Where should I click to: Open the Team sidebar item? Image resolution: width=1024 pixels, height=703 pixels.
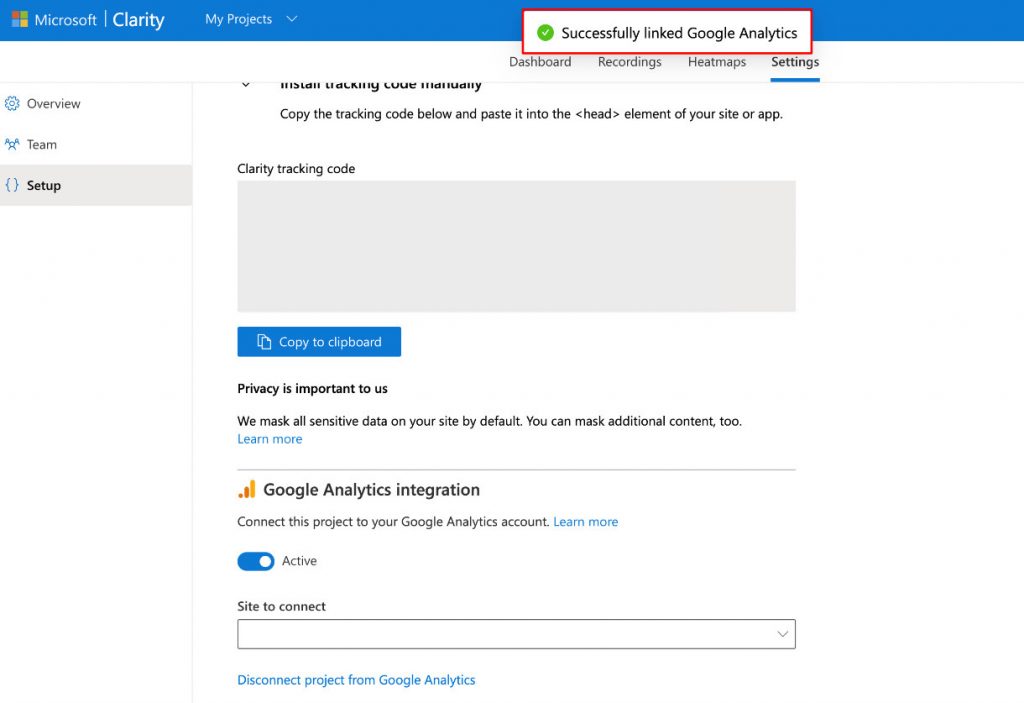(x=96, y=144)
